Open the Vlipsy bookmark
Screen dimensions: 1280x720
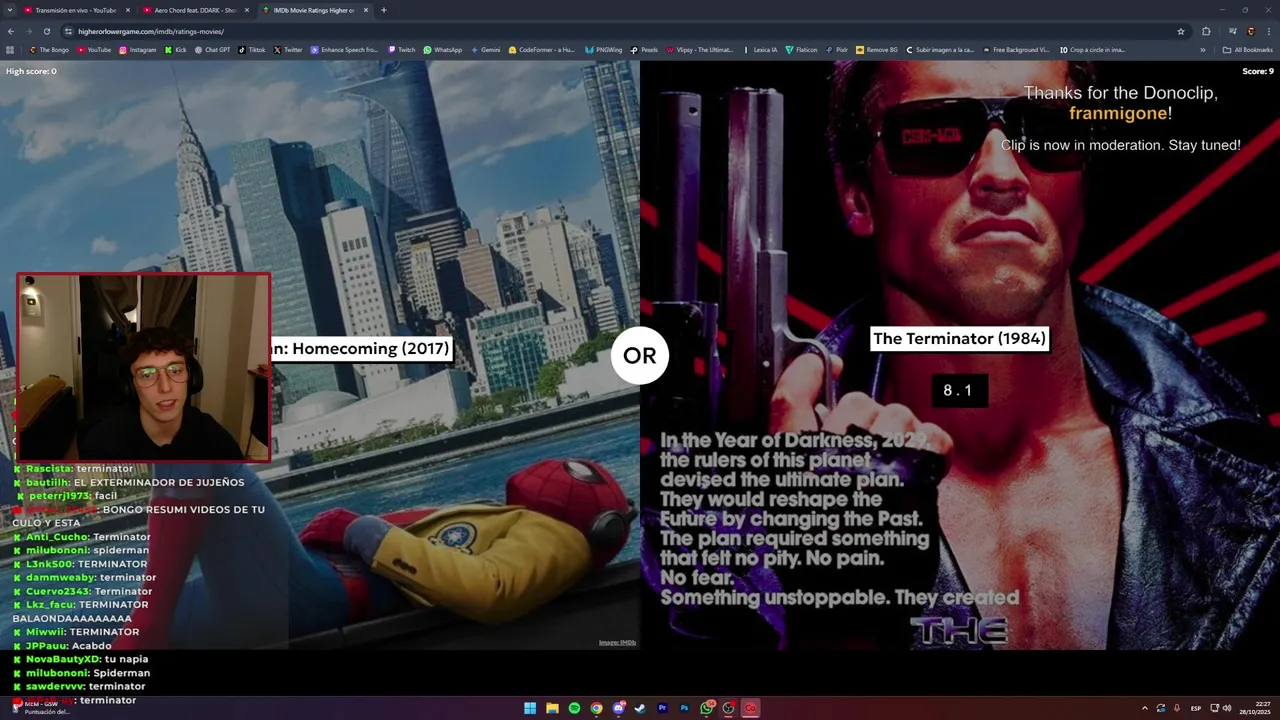(x=699, y=49)
